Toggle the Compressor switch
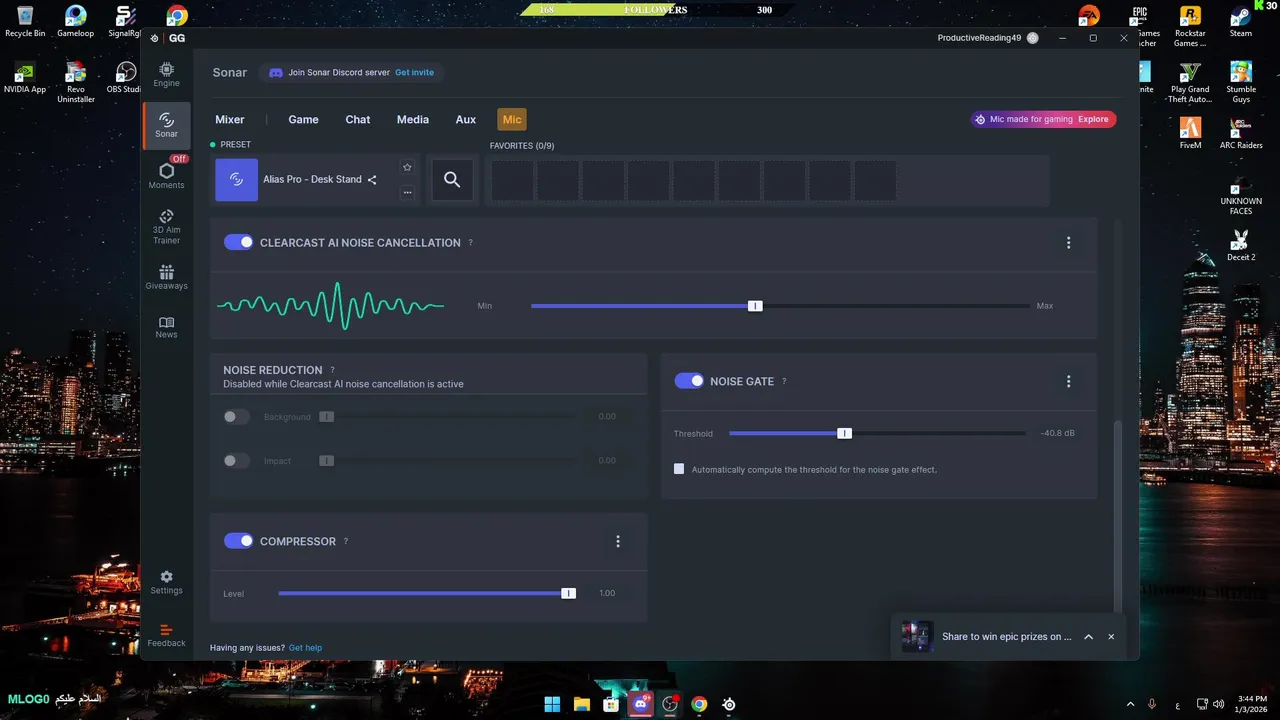 click(238, 541)
